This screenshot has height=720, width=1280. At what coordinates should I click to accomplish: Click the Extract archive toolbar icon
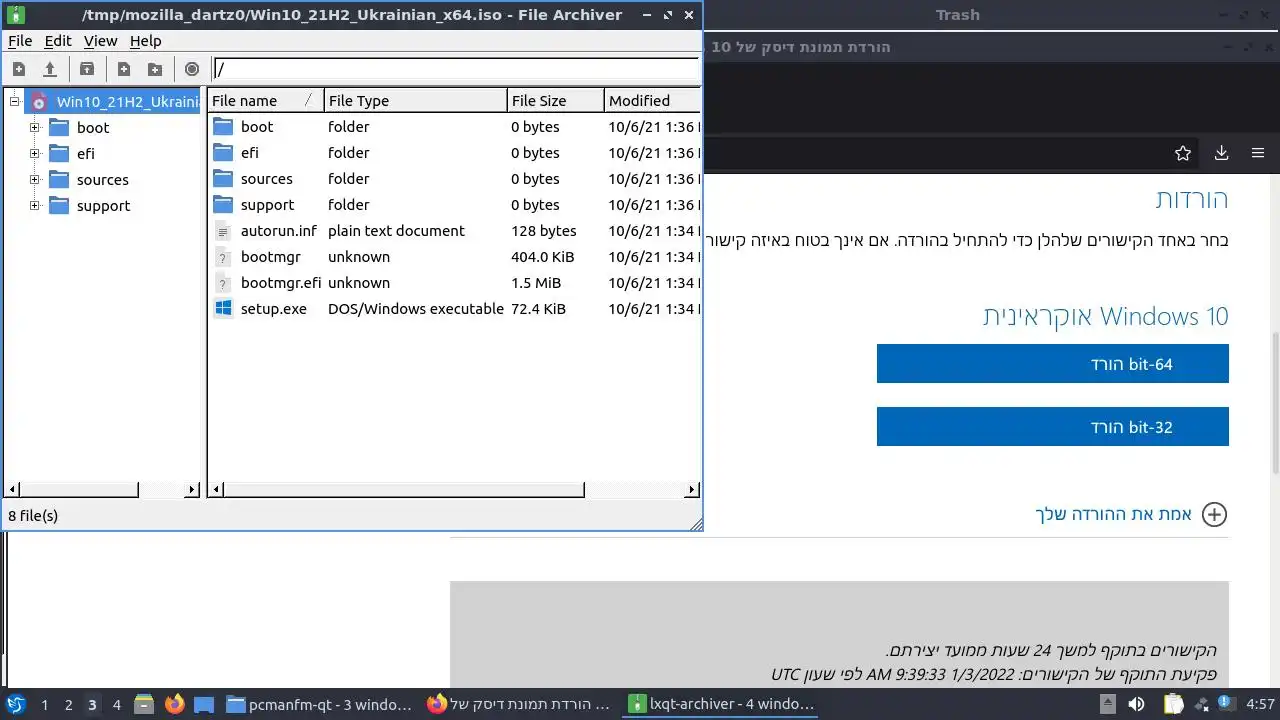[87, 69]
